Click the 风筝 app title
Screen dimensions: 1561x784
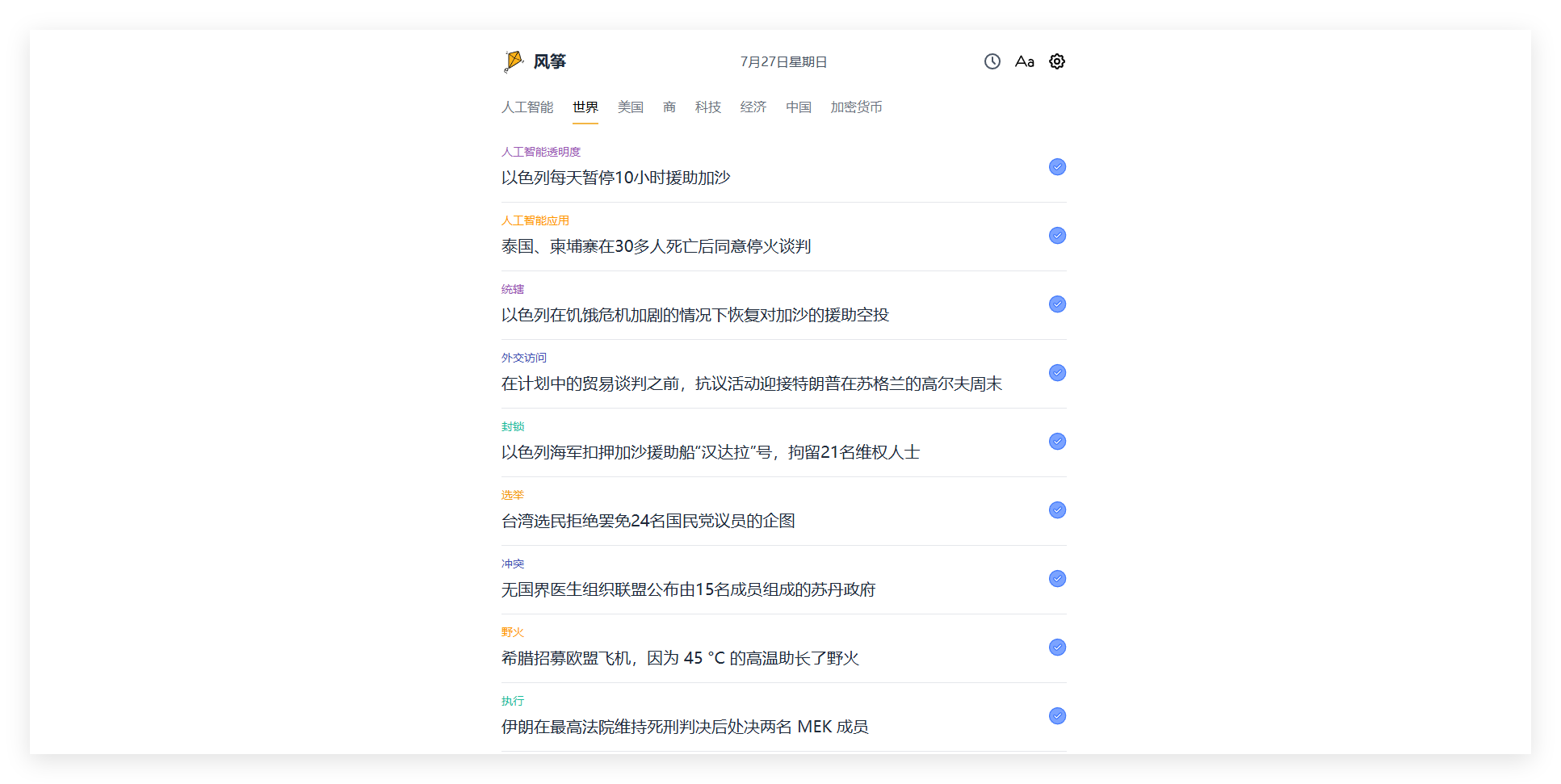point(550,61)
